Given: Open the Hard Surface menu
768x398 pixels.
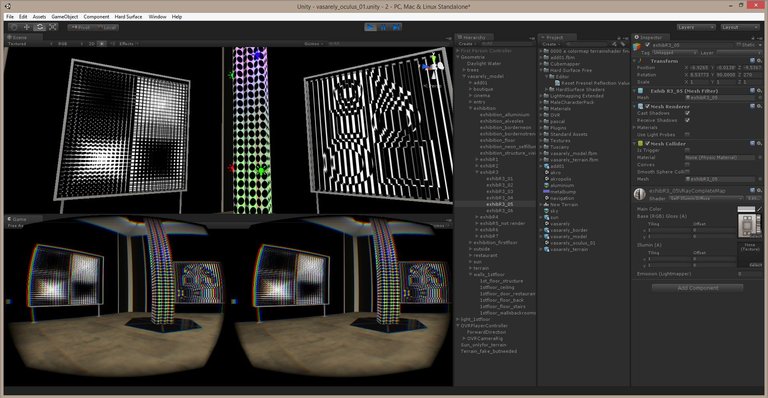Looking at the screenshot, I should click(128, 17).
